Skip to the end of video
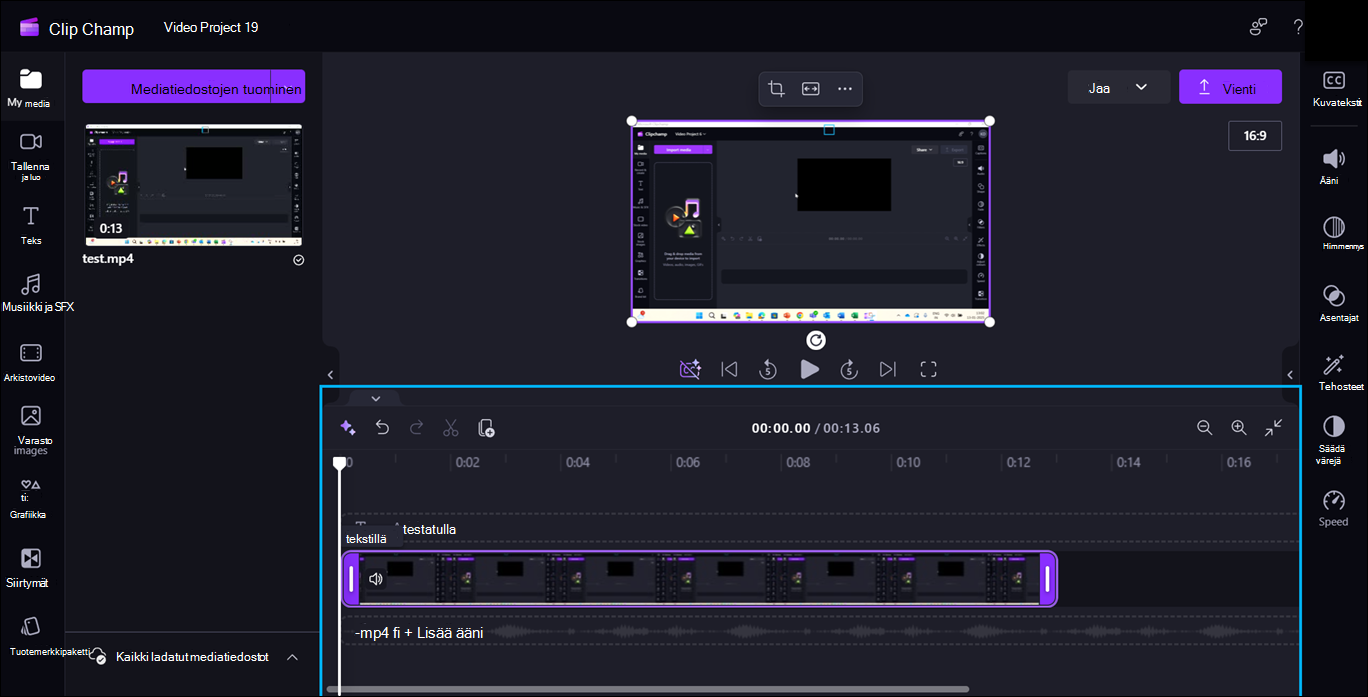The height and width of the screenshot is (697, 1368). [888, 369]
